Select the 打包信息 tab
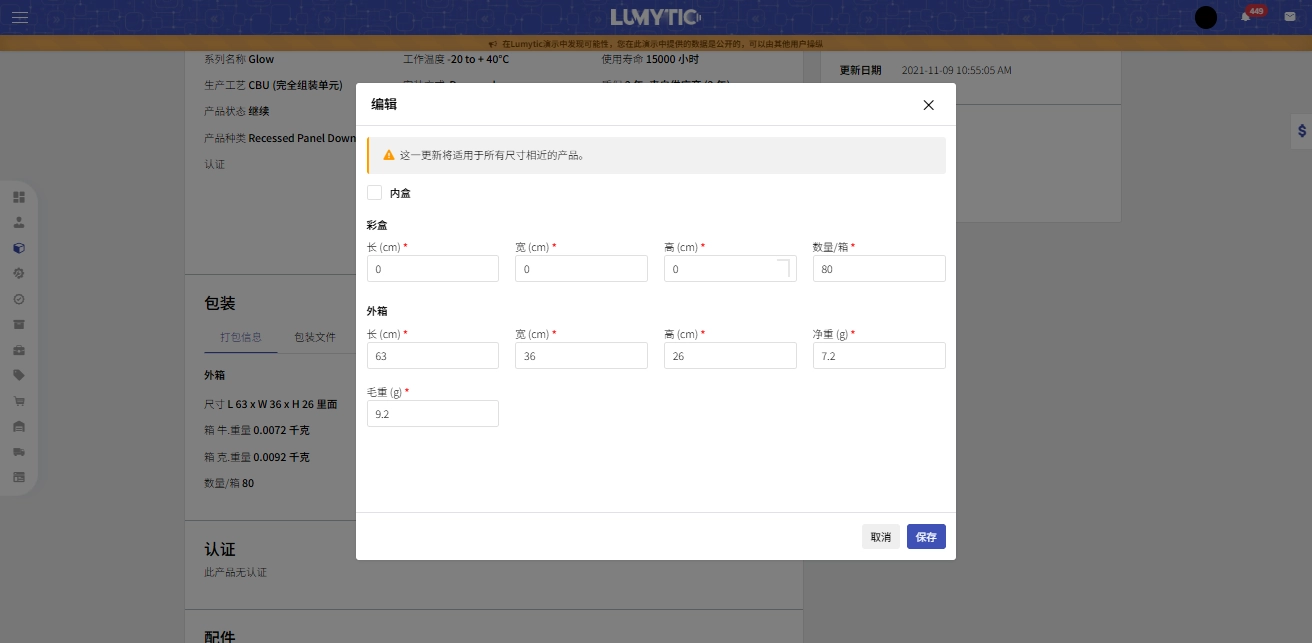1312x643 pixels. (240, 337)
